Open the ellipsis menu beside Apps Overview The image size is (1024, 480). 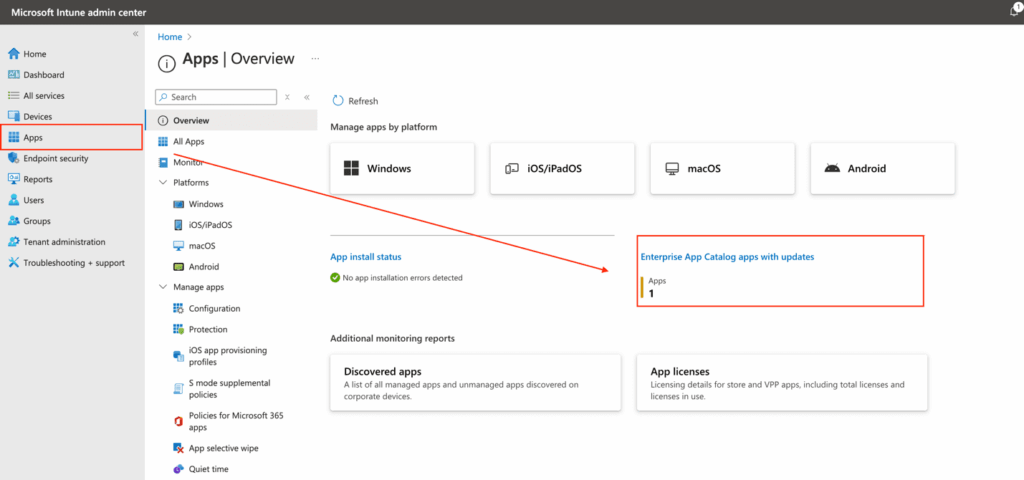pyautogui.click(x=315, y=59)
